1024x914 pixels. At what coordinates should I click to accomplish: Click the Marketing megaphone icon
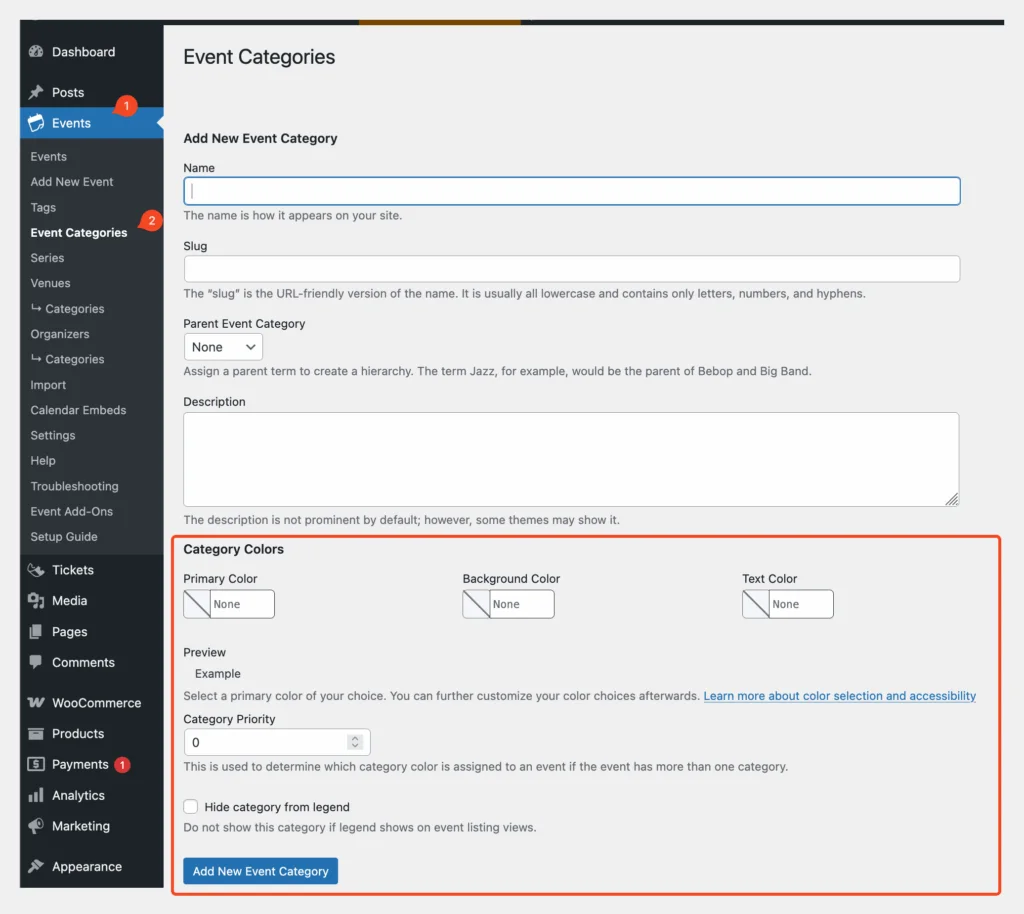(x=36, y=825)
